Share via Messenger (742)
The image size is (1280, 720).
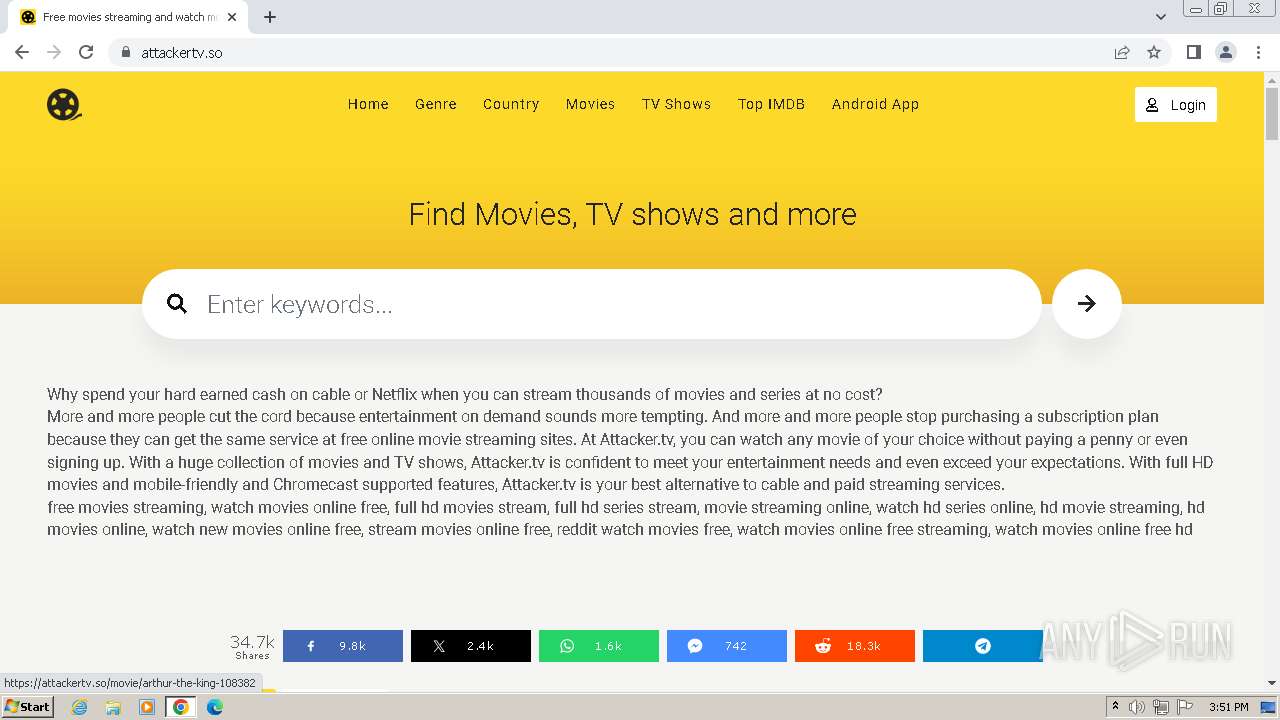pyautogui.click(x=727, y=646)
